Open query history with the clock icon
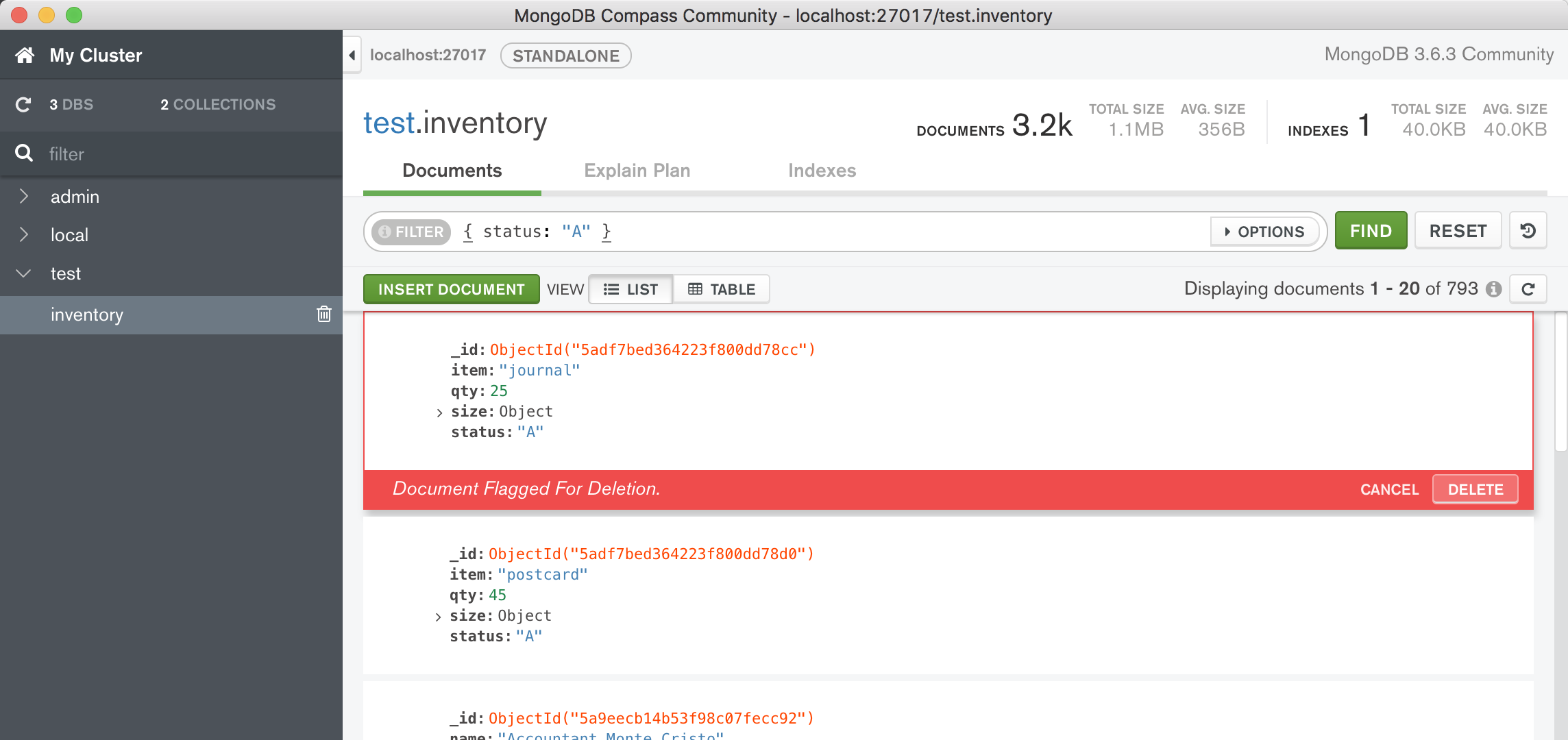Image resolution: width=1568 pixels, height=740 pixels. point(1528,230)
